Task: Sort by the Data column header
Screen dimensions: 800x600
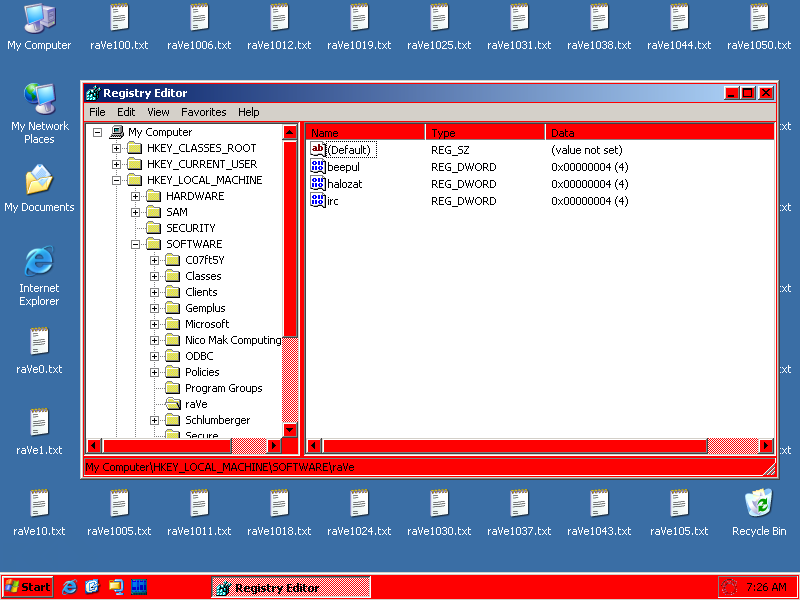Action: click(x=660, y=133)
